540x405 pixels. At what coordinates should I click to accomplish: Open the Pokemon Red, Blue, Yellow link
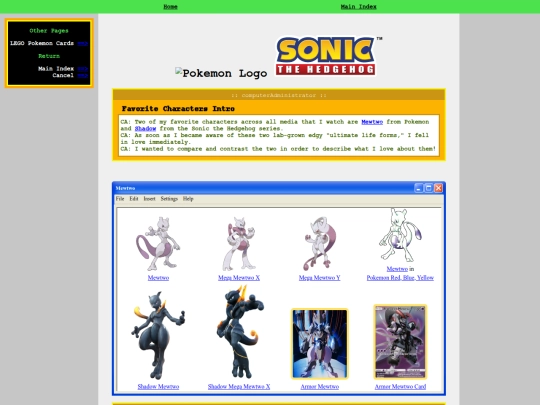[400, 278]
